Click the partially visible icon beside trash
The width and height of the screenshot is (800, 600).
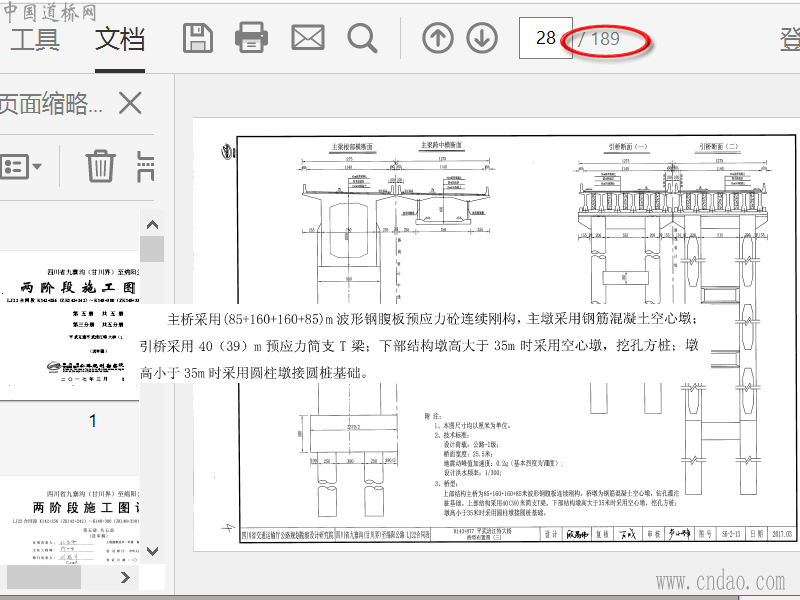click(x=145, y=166)
